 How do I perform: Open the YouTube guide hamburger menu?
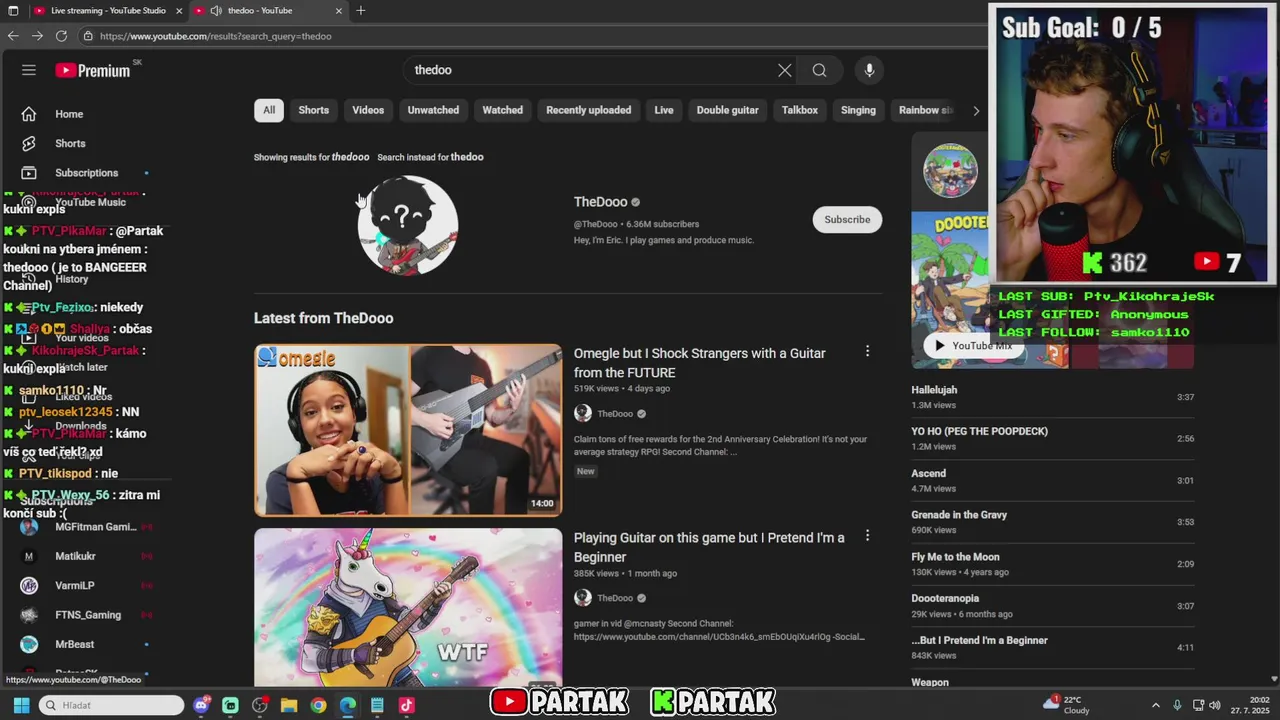tap(29, 70)
